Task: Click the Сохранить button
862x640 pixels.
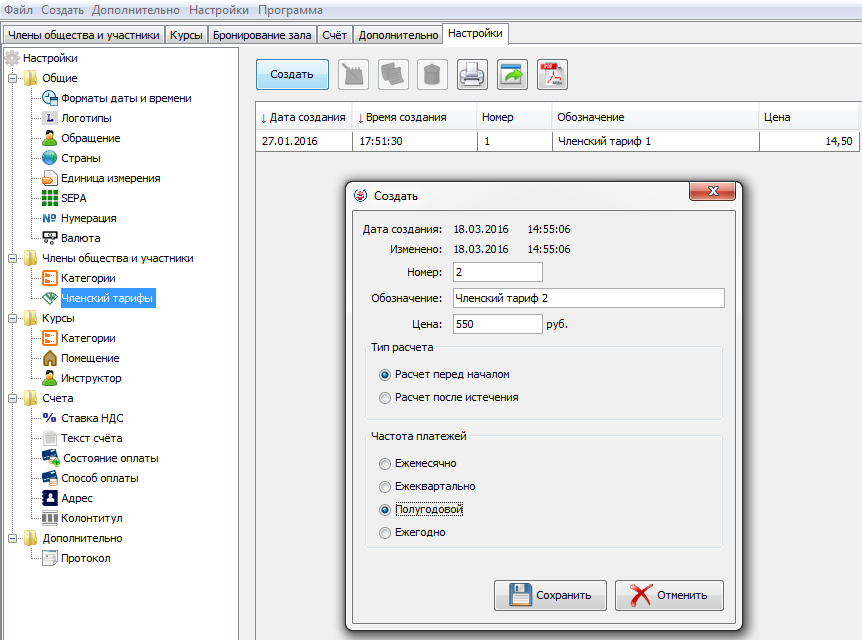Action: 550,595
